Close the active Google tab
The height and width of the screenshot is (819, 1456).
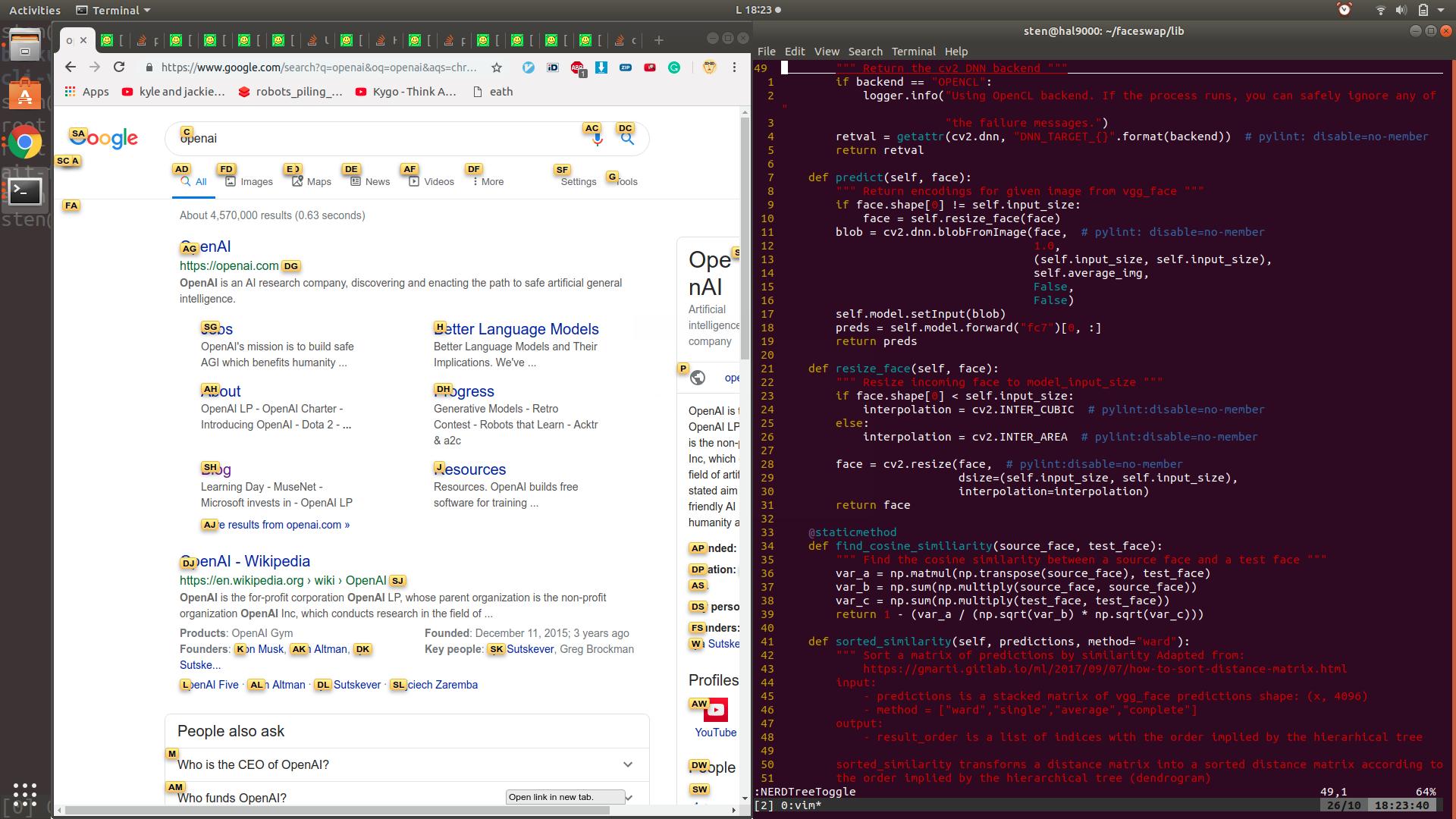(83, 40)
